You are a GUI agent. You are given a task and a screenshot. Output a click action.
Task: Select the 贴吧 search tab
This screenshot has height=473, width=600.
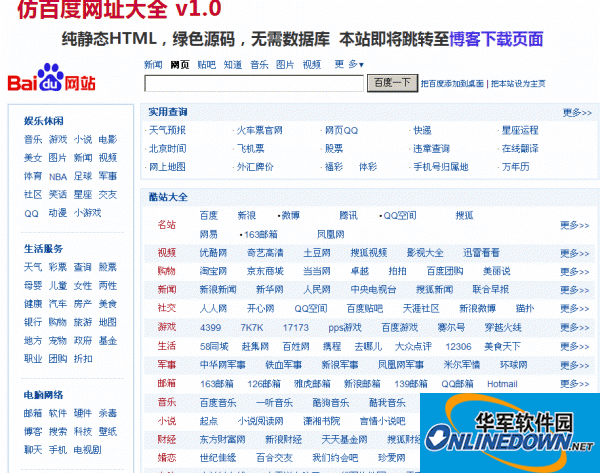tap(206, 65)
